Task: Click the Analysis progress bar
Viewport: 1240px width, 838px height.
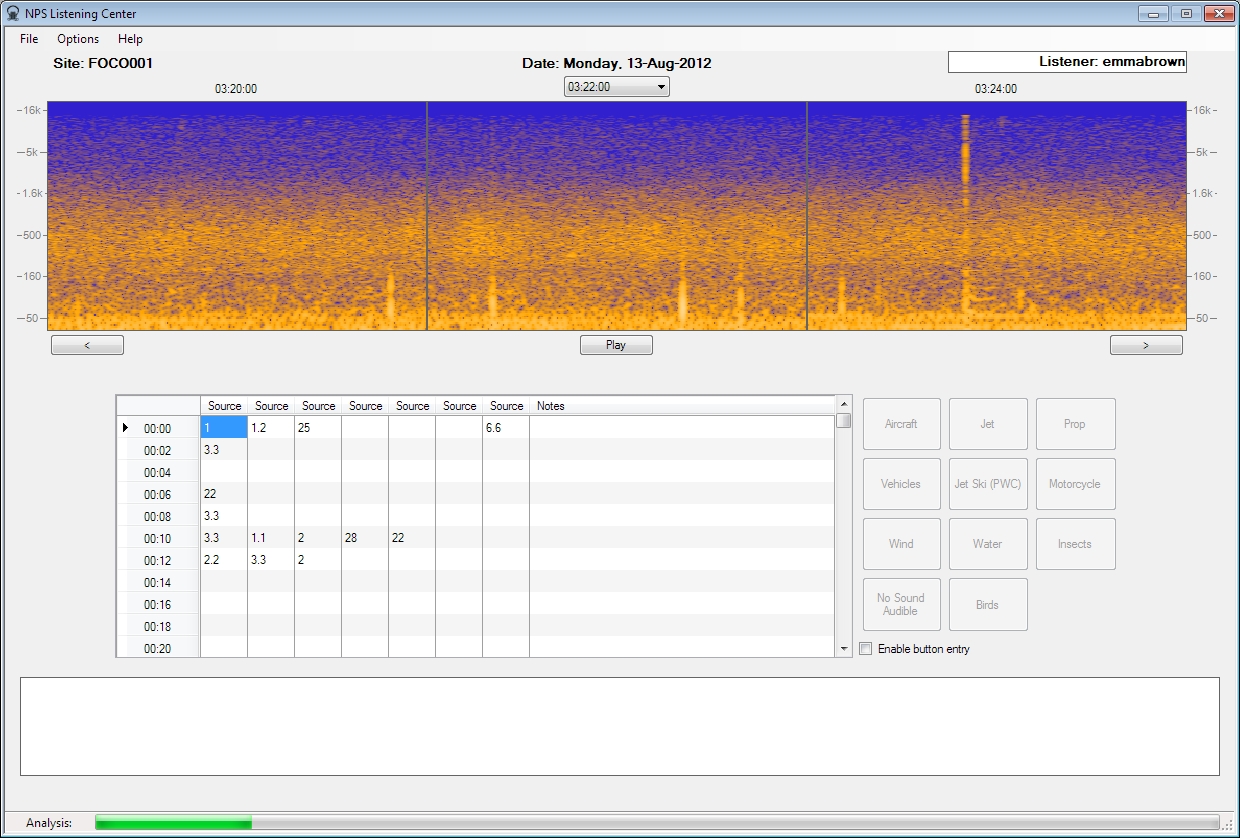Action: (656, 822)
